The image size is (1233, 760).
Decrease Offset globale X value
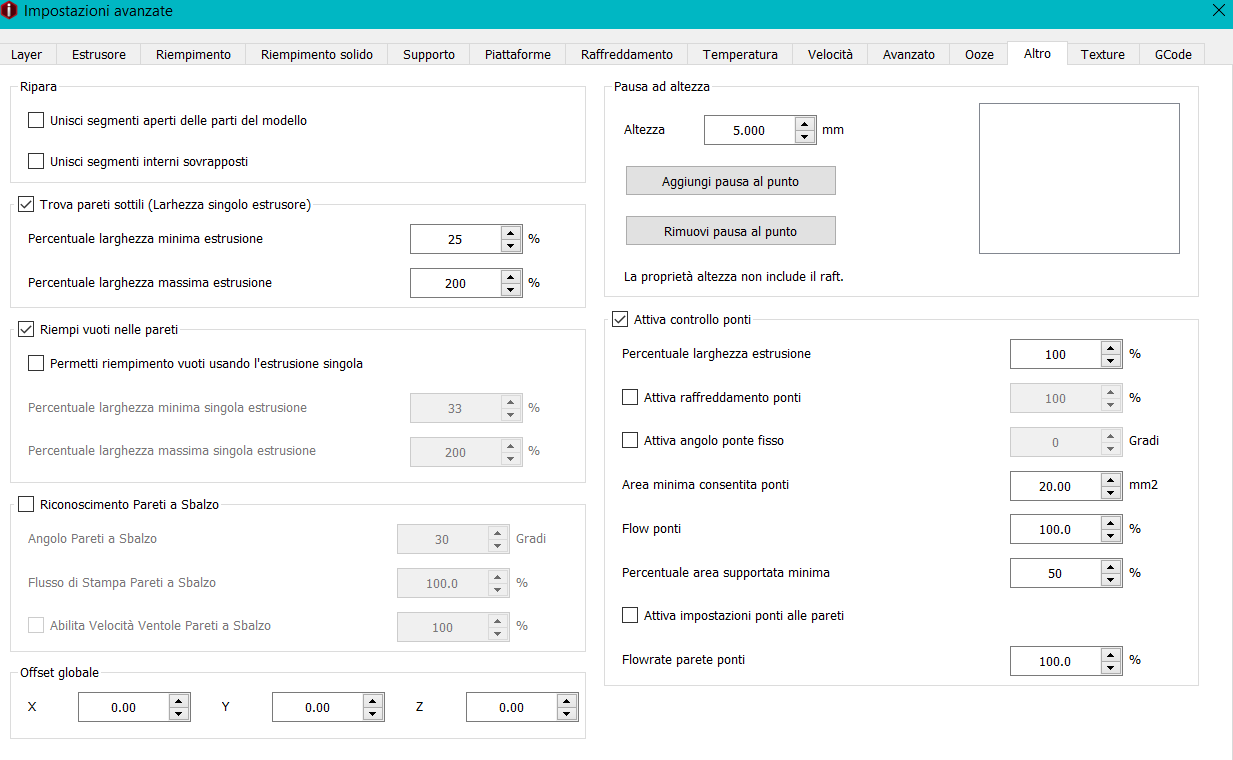click(x=179, y=714)
